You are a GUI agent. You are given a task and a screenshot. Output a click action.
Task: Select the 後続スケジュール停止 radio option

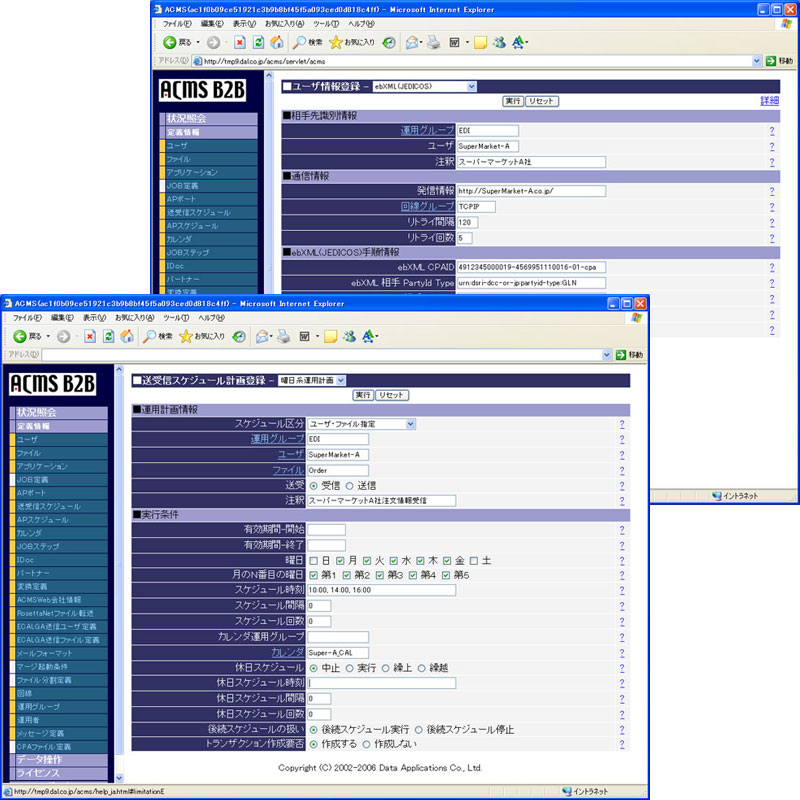[419, 730]
